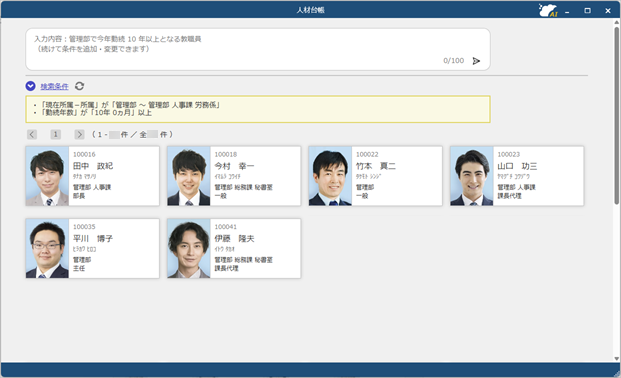
Task: Open the 検索条件 link
Action: 54,86
